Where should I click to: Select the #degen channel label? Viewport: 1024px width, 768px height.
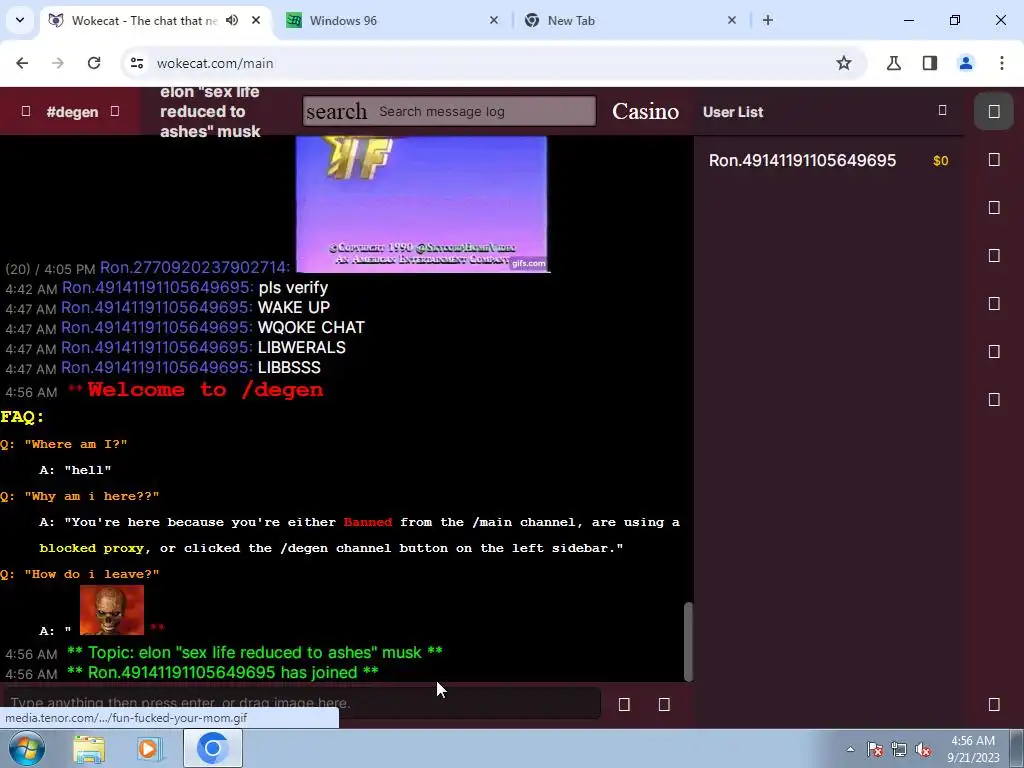click(x=72, y=112)
